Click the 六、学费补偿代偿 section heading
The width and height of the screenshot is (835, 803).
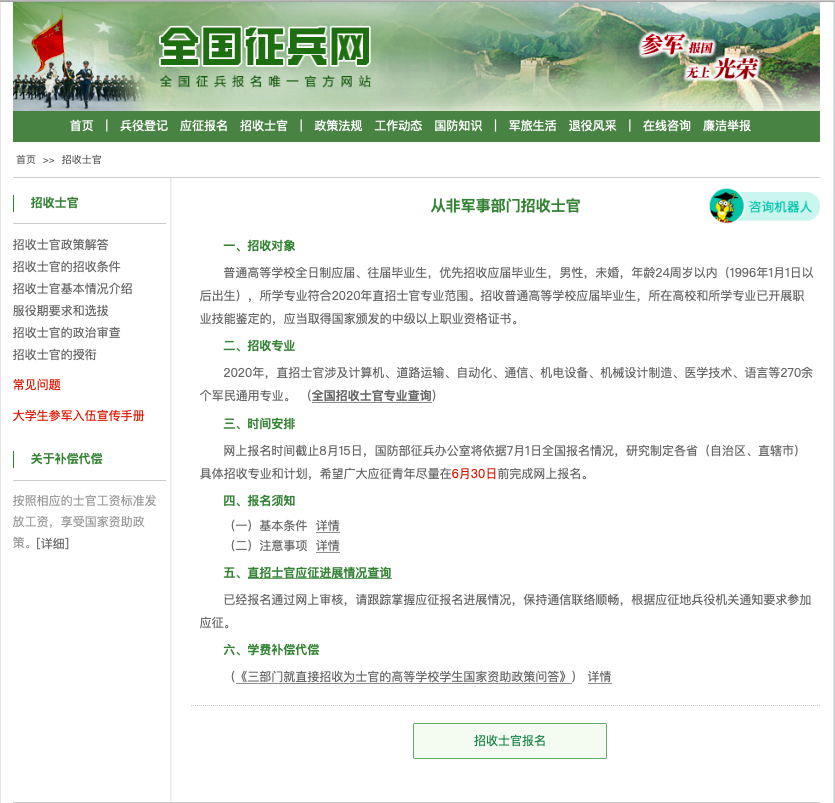[x=272, y=650]
